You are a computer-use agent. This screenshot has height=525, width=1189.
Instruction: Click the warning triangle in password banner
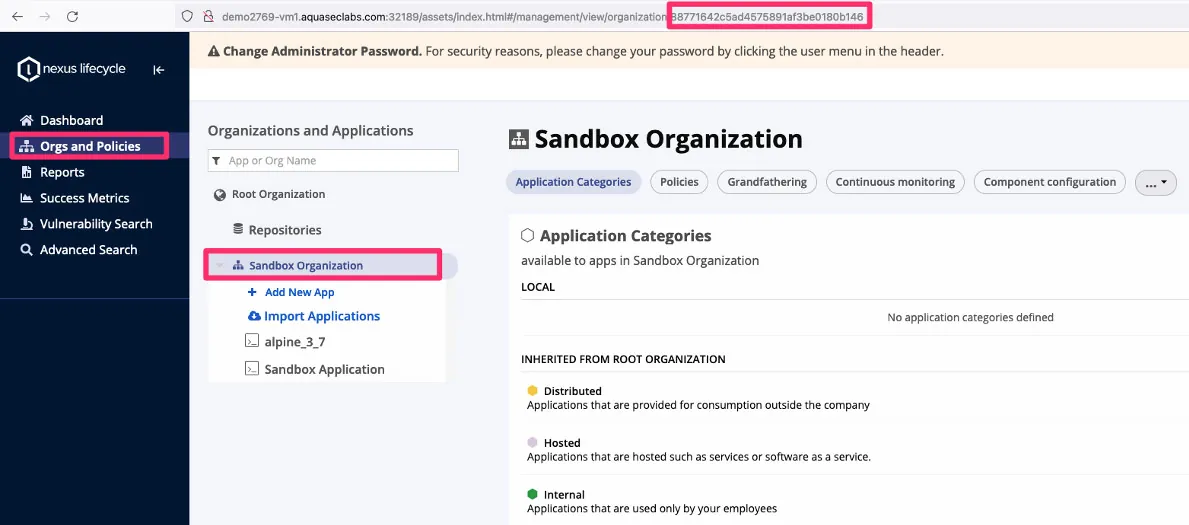pos(215,52)
